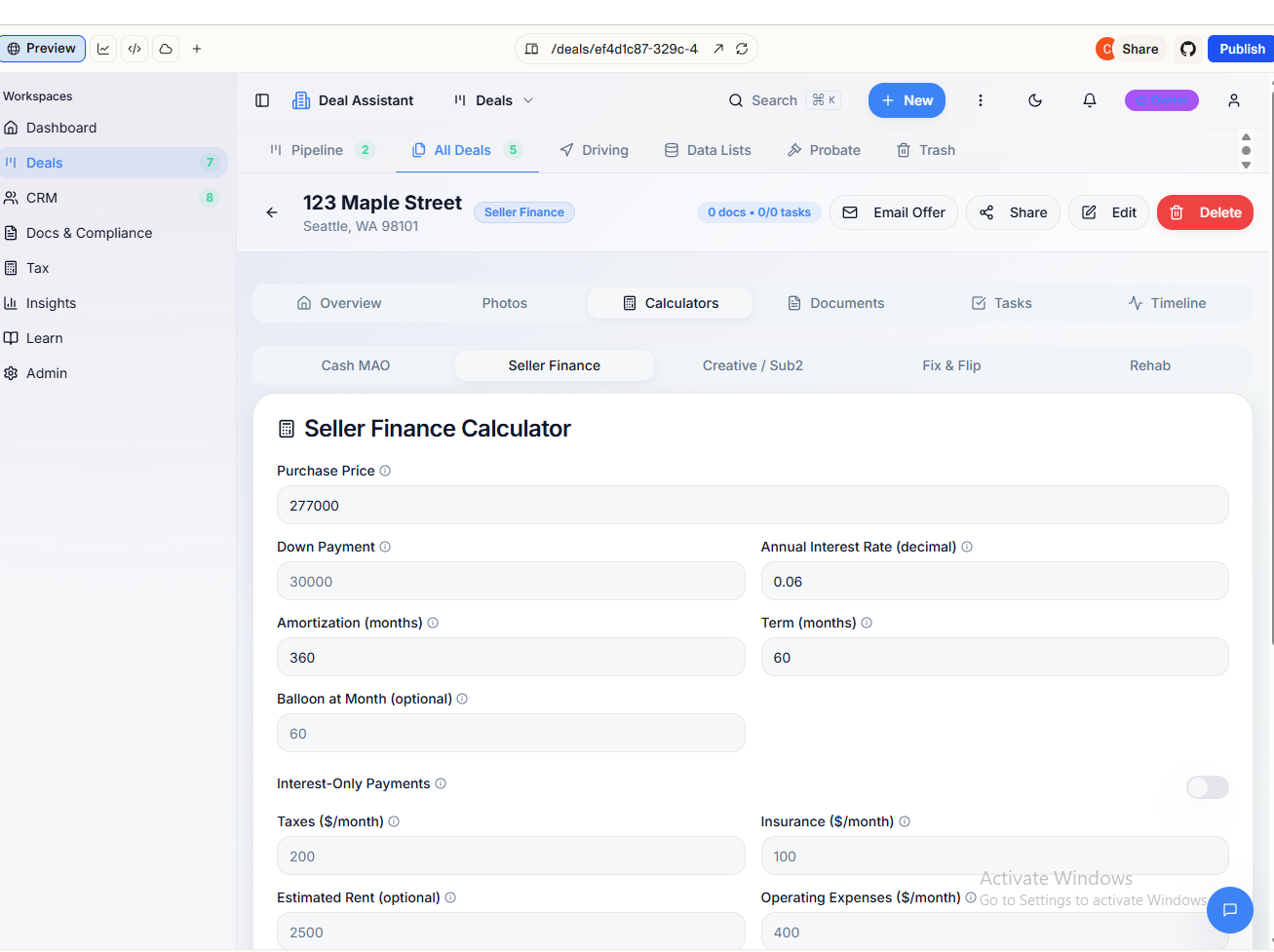The height and width of the screenshot is (952, 1274).
Task: Open notifications via the bell icon
Action: click(x=1089, y=99)
